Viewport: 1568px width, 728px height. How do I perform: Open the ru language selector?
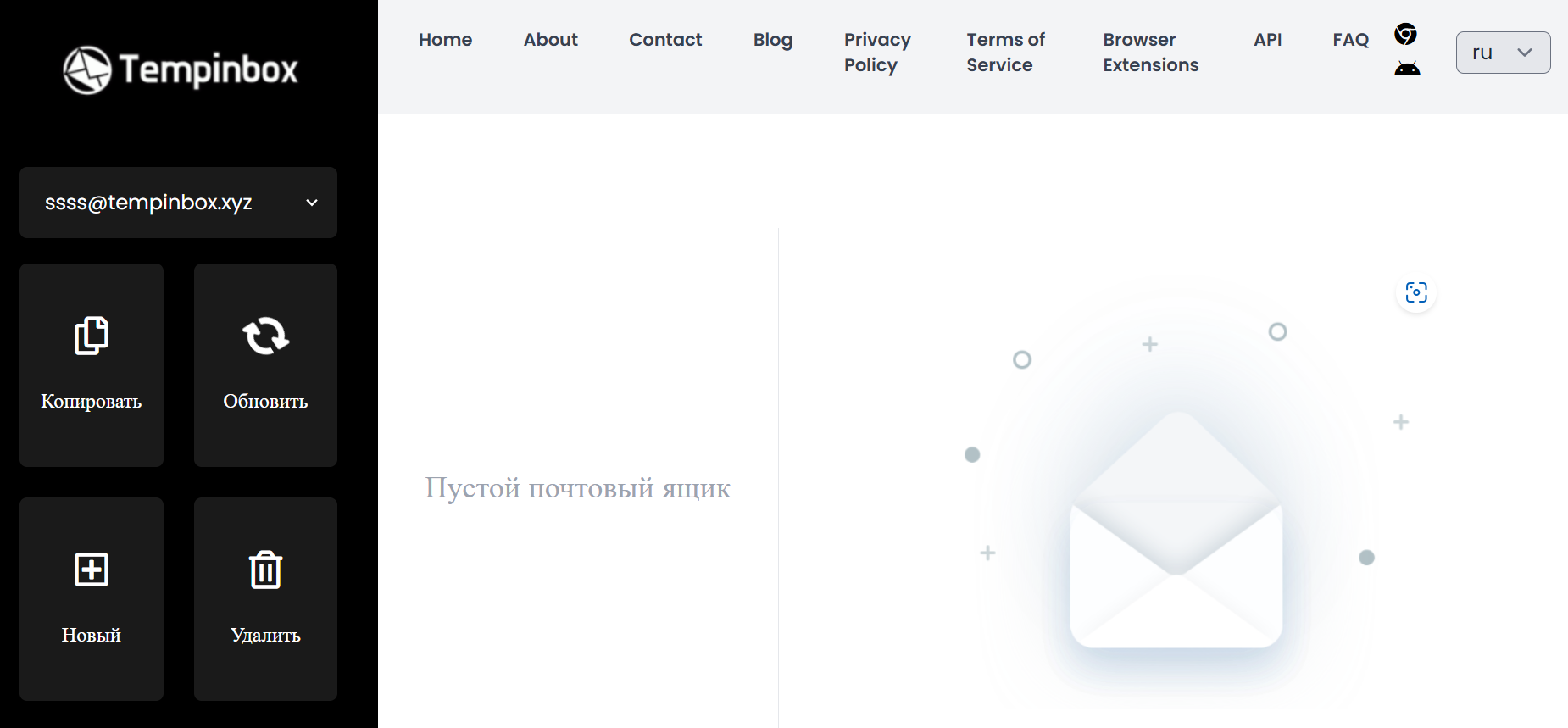(x=1503, y=53)
